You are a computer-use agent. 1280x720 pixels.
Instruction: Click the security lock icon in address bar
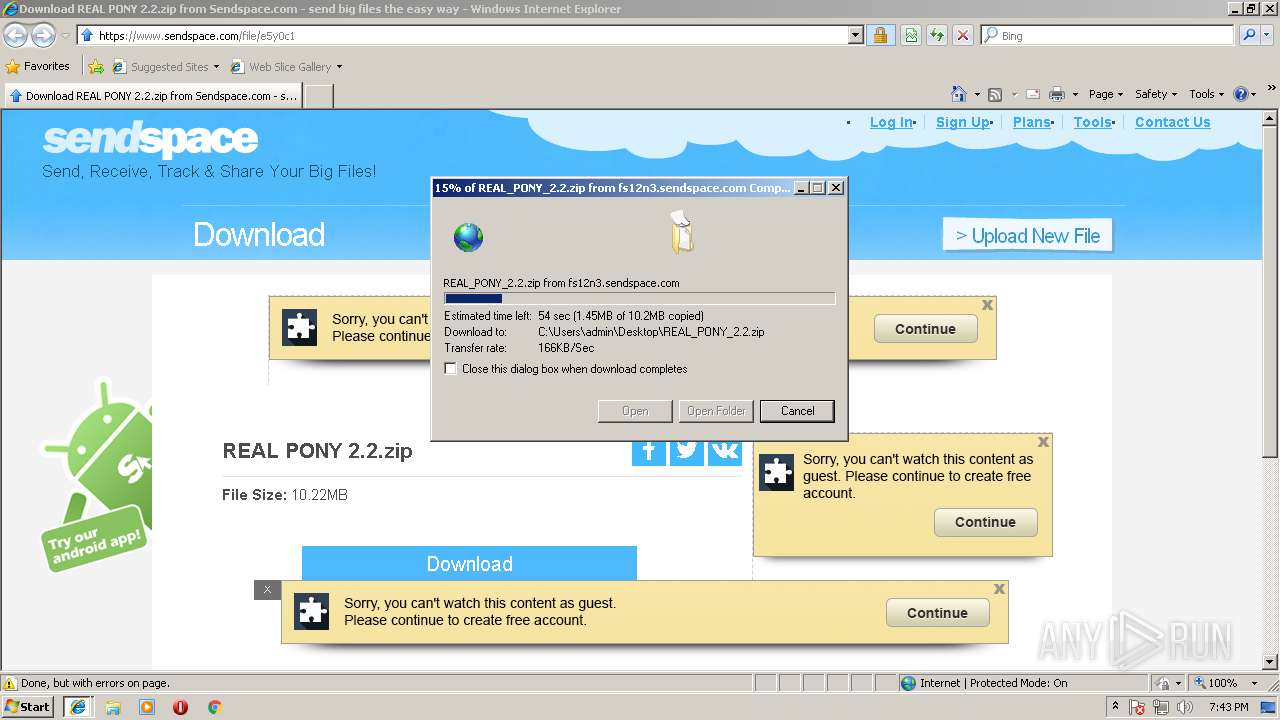click(x=880, y=36)
